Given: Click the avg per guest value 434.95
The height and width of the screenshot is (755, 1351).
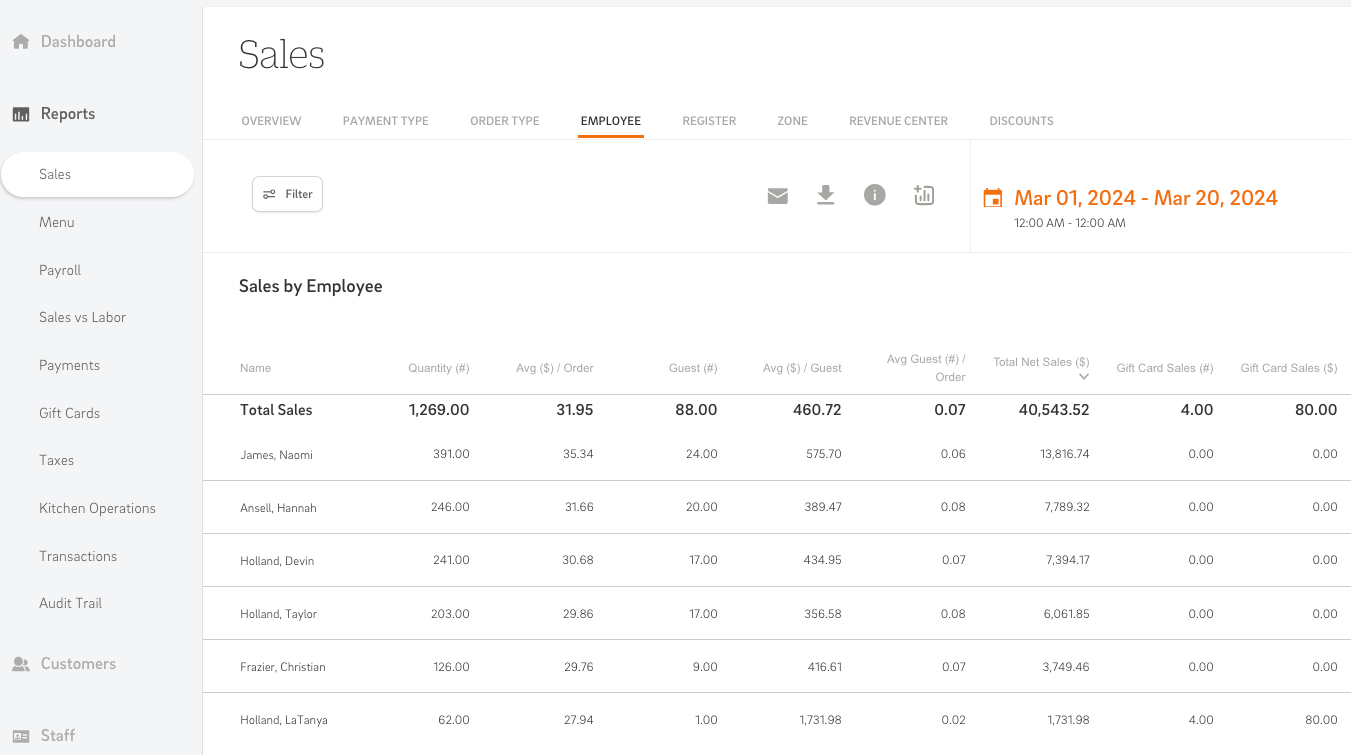Looking at the screenshot, I should pyautogui.click(x=822, y=560).
